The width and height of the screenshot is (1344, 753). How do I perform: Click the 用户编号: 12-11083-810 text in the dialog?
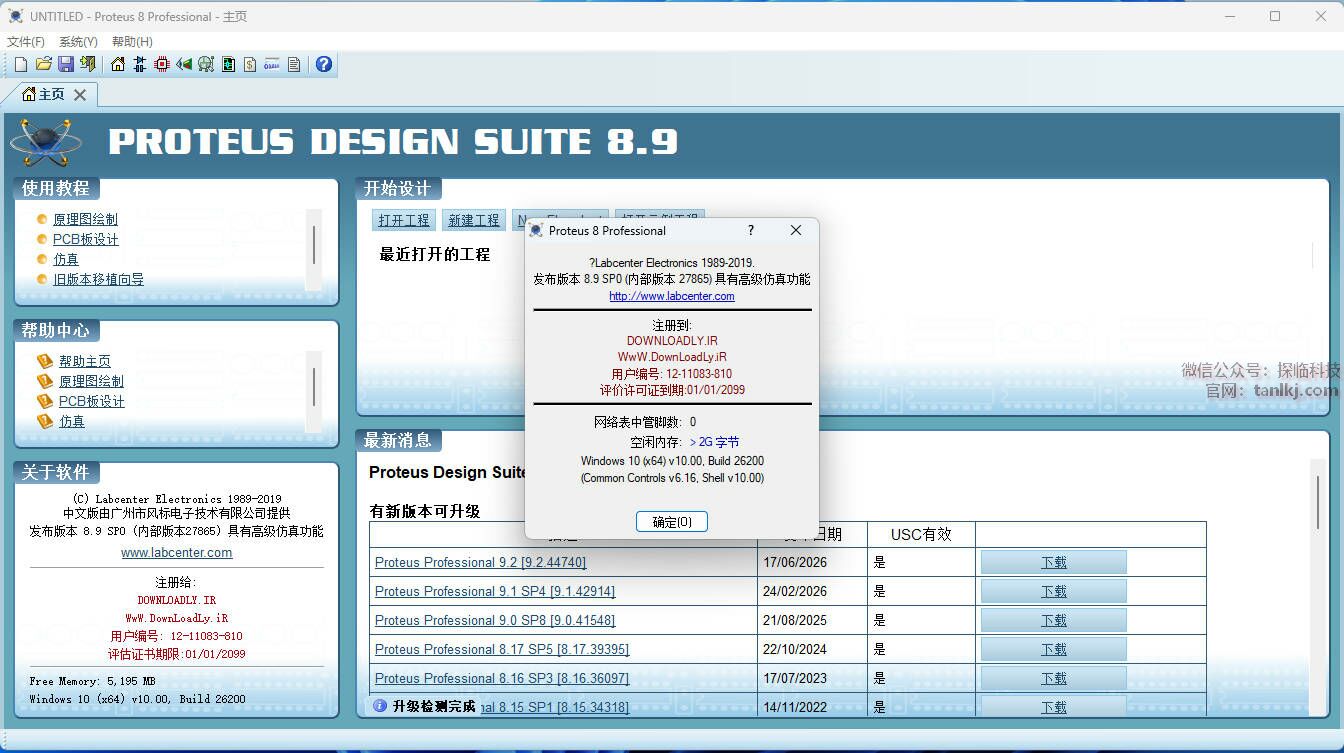[672, 374]
